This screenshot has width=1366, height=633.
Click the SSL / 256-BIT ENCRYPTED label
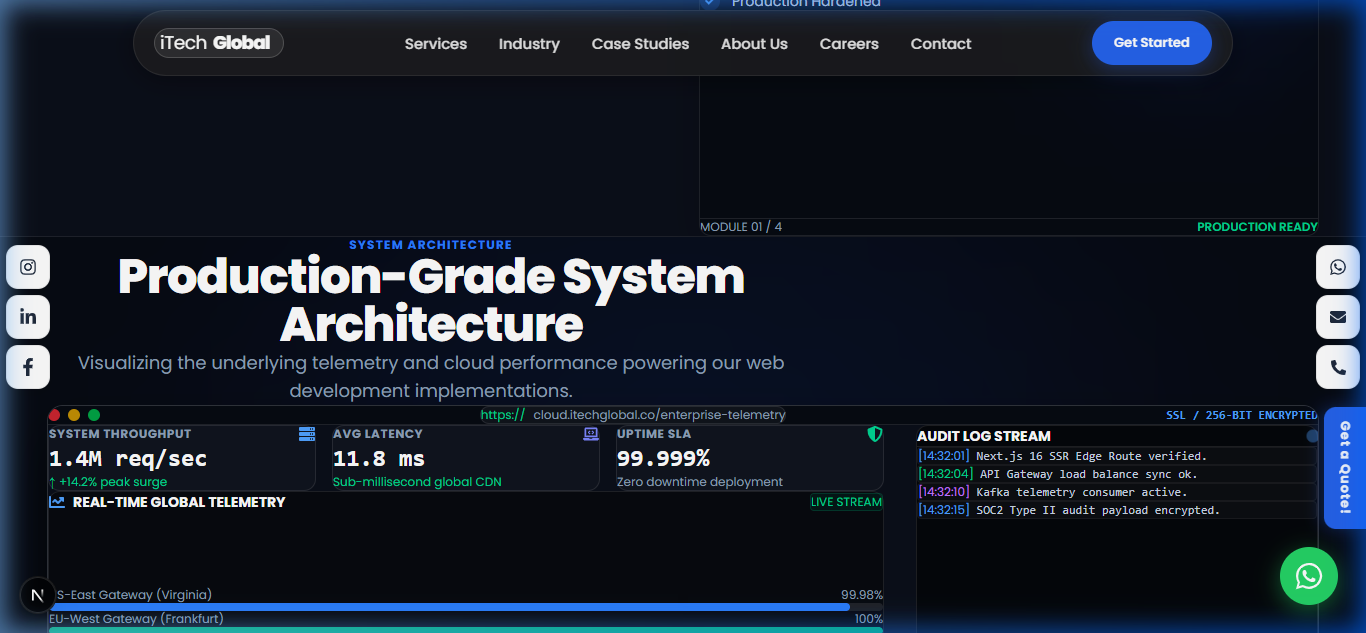[x=1241, y=415]
